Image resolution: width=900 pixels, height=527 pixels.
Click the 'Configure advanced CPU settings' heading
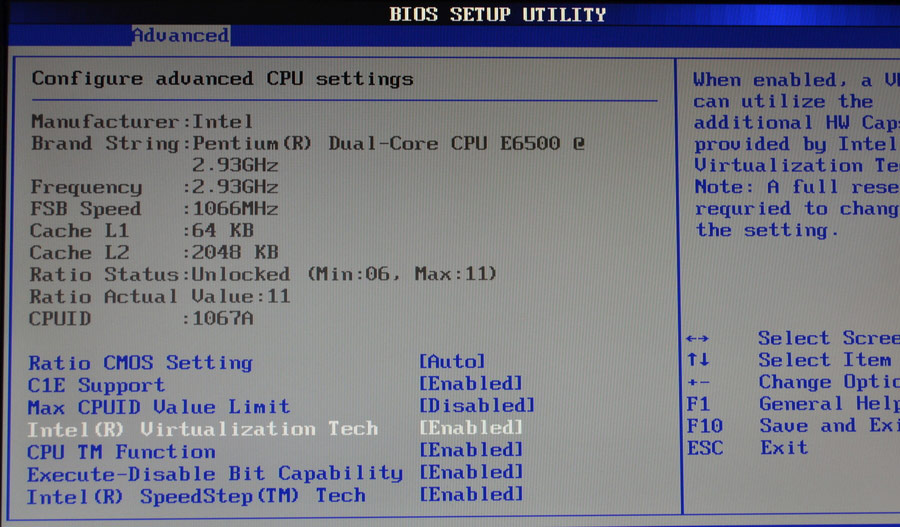pos(223,79)
